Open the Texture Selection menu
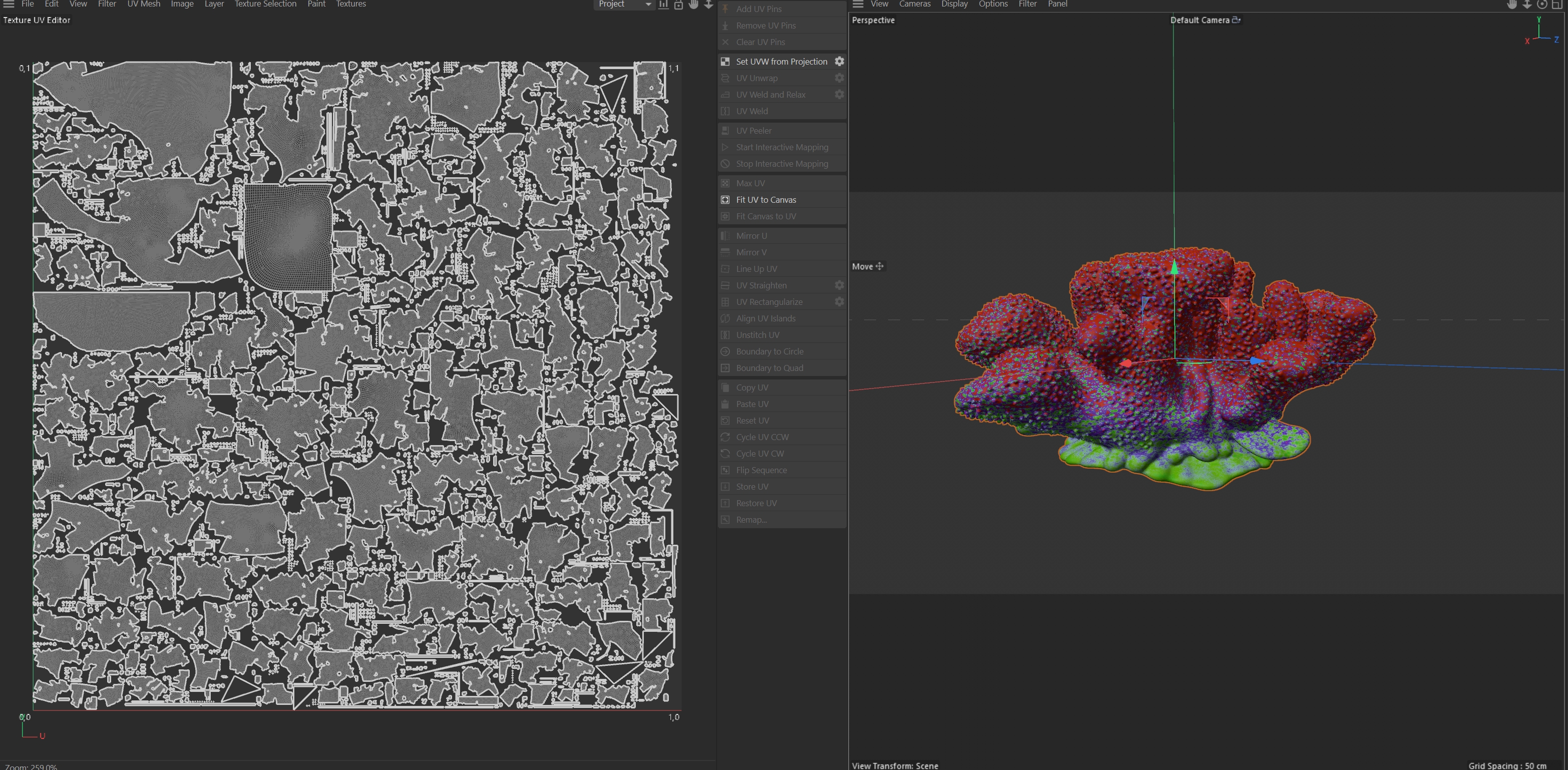The width and height of the screenshot is (1568, 770). click(265, 5)
